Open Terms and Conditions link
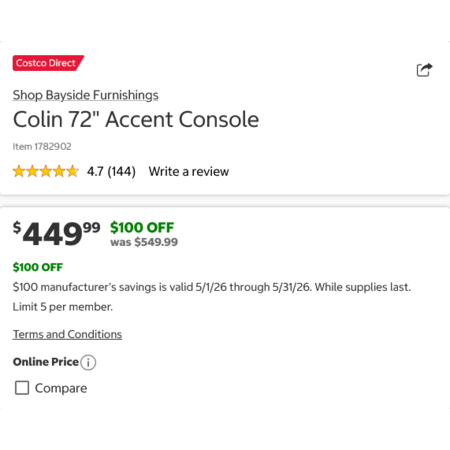This screenshot has width=450, height=450. click(67, 334)
